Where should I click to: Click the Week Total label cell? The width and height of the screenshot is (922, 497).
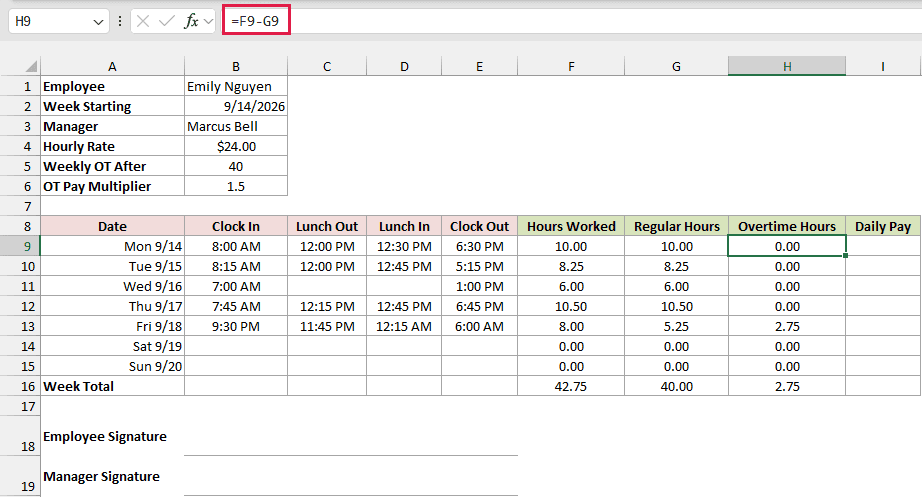(112, 386)
